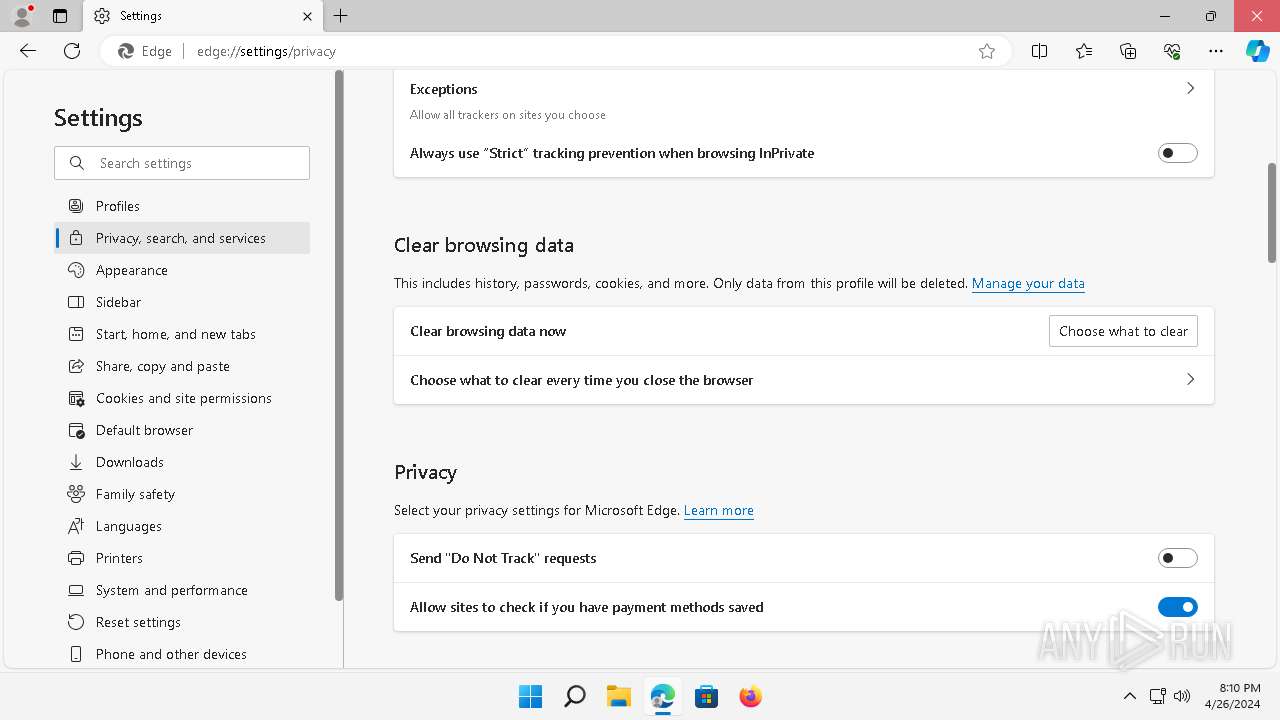Viewport: 1280px width, 720px height.
Task: Open Copilot icon in toolbar
Action: point(1258,51)
